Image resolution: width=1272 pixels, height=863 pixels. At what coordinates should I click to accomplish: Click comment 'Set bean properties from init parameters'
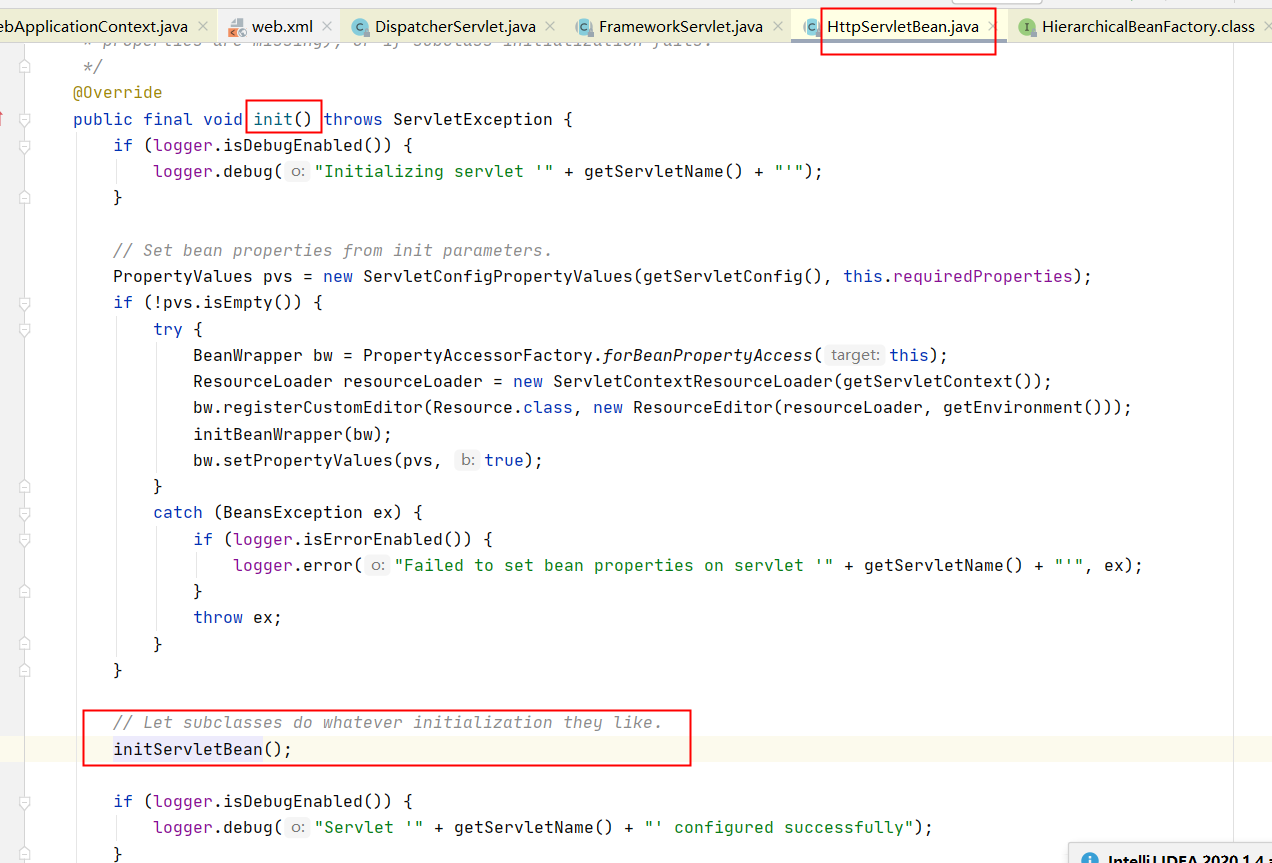pyautogui.click(x=332, y=250)
